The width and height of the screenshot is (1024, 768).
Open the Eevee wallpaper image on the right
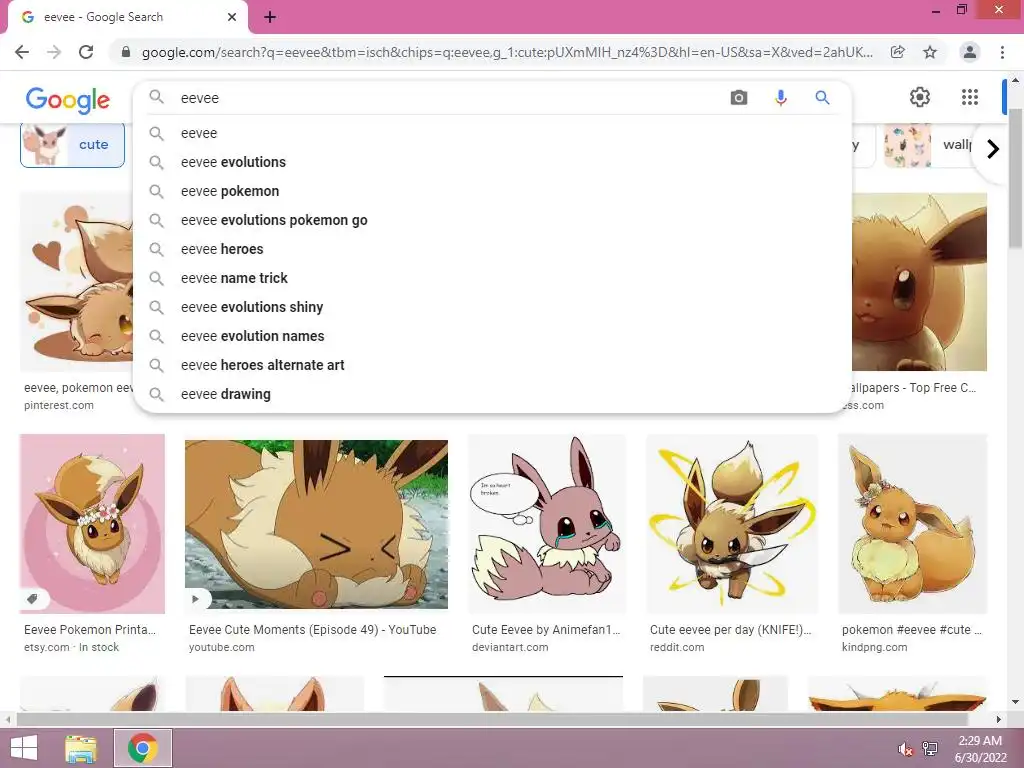(x=920, y=281)
